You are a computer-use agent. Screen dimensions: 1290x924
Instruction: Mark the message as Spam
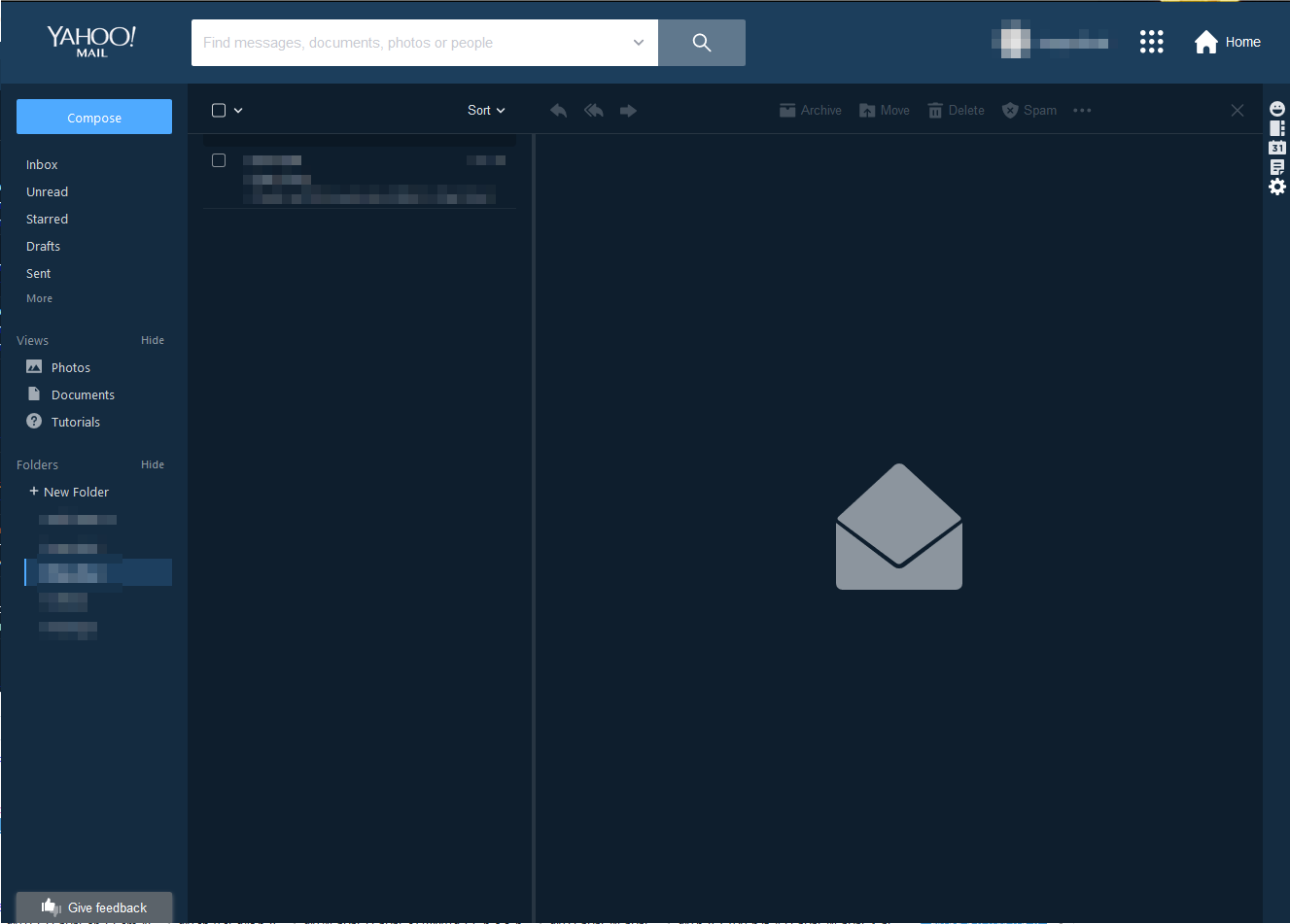(x=1029, y=110)
